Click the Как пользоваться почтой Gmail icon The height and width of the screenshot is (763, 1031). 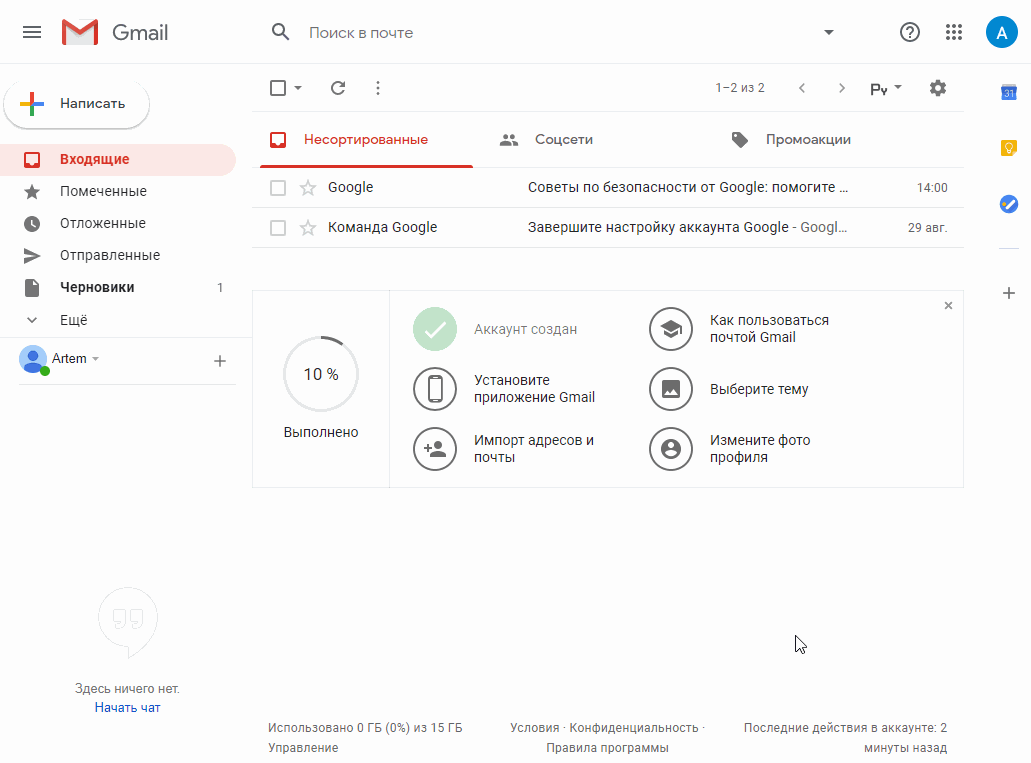(x=671, y=329)
